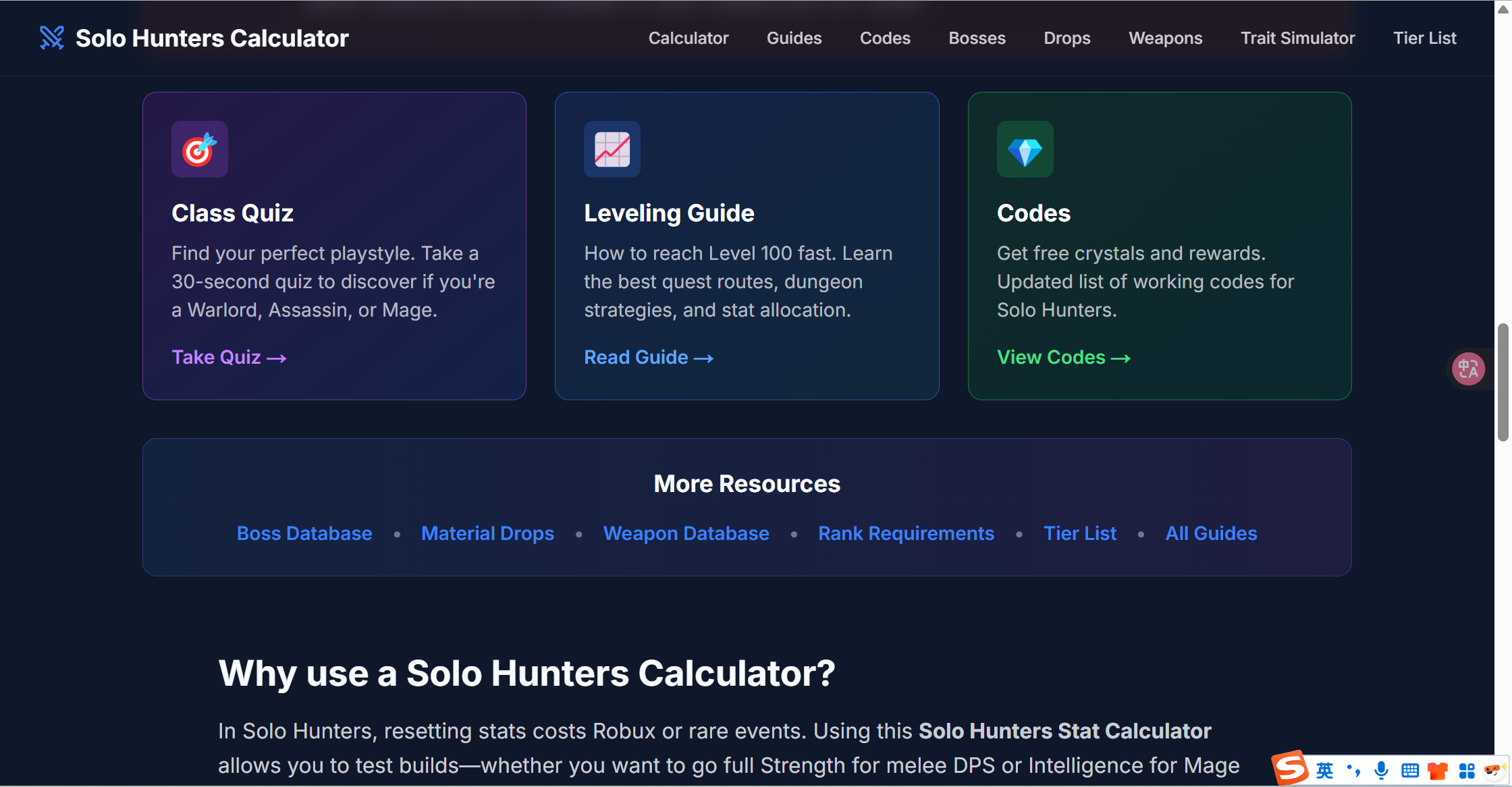
Task: Open the Weapon Database link under More Resources
Action: click(x=686, y=533)
